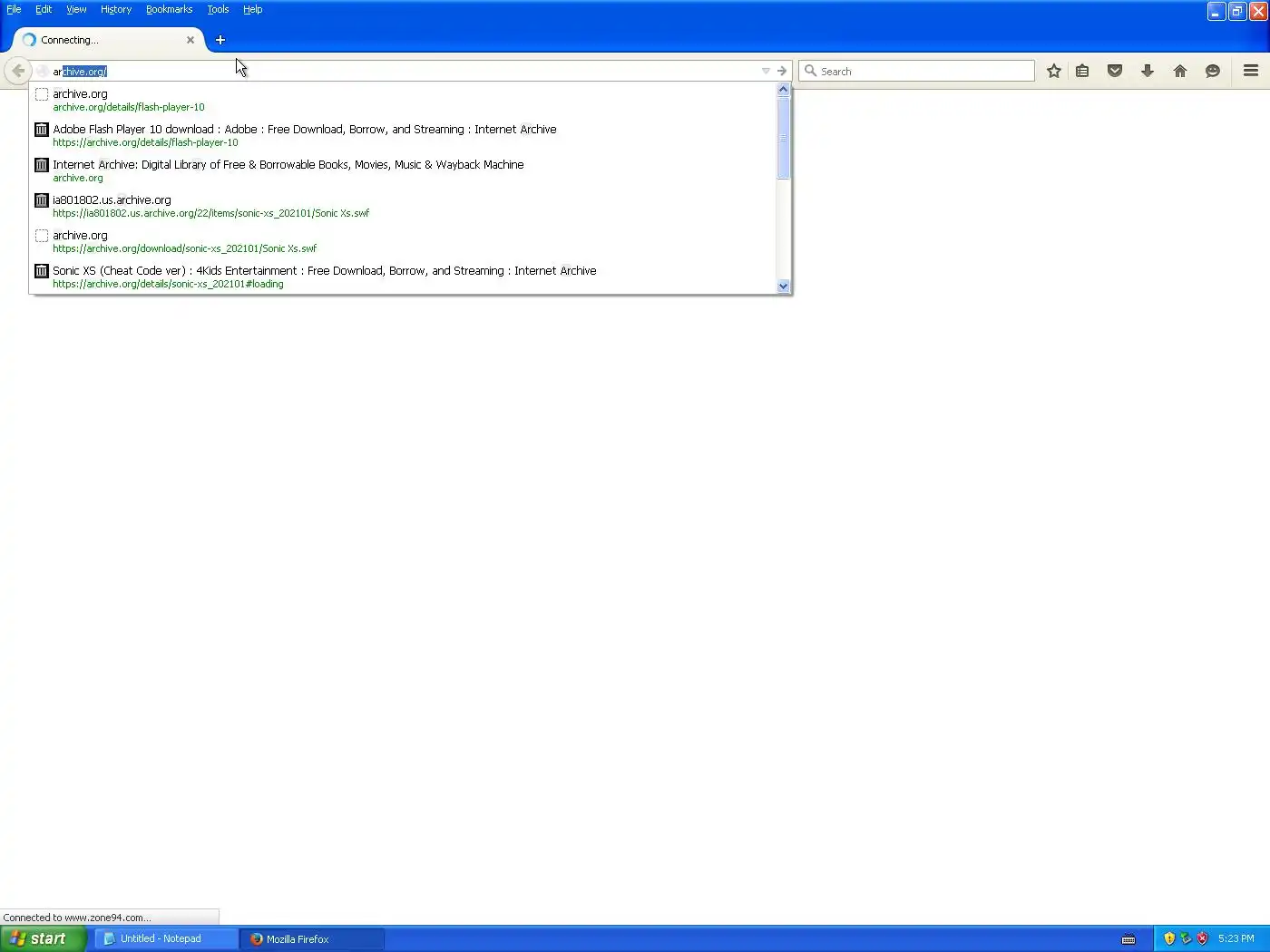Select ia801802.us.archive.org suggestion
The height and width of the screenshot is (952, 1270).
[x=404, y=206]
